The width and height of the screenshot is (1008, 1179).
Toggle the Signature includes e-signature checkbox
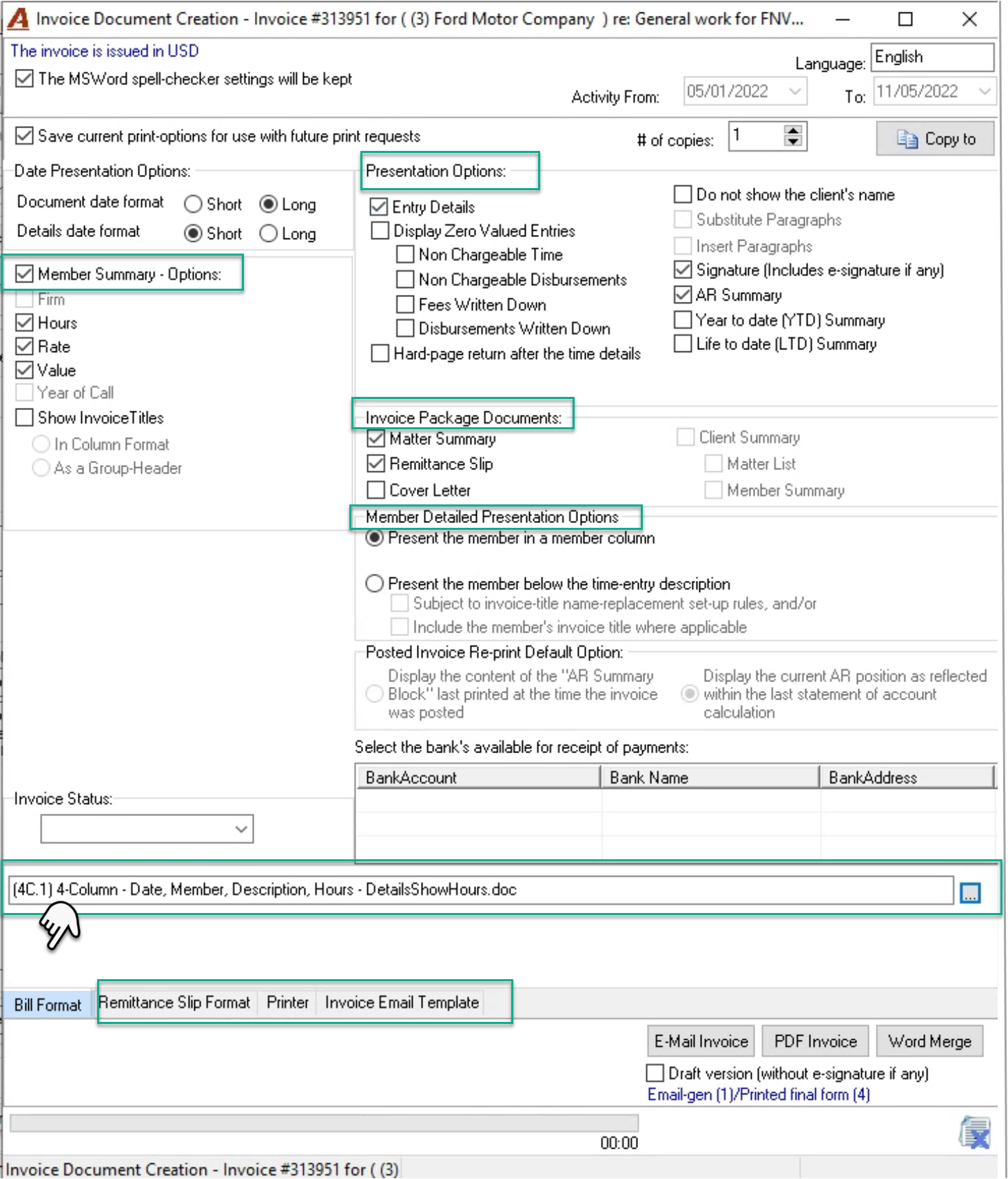pos(683,269)
